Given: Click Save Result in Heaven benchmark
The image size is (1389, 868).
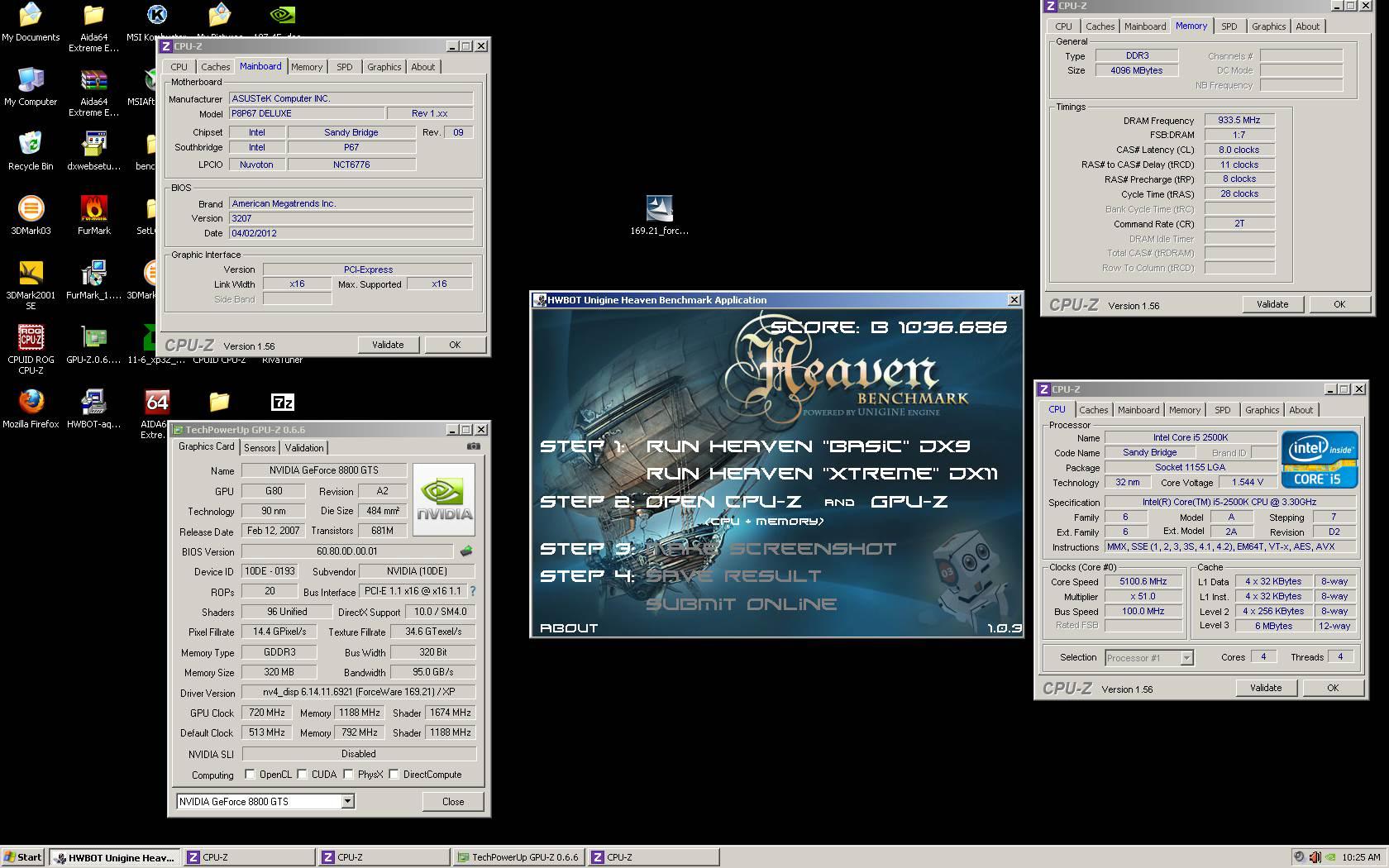Looking at the screenshot, I should [733, 576].
